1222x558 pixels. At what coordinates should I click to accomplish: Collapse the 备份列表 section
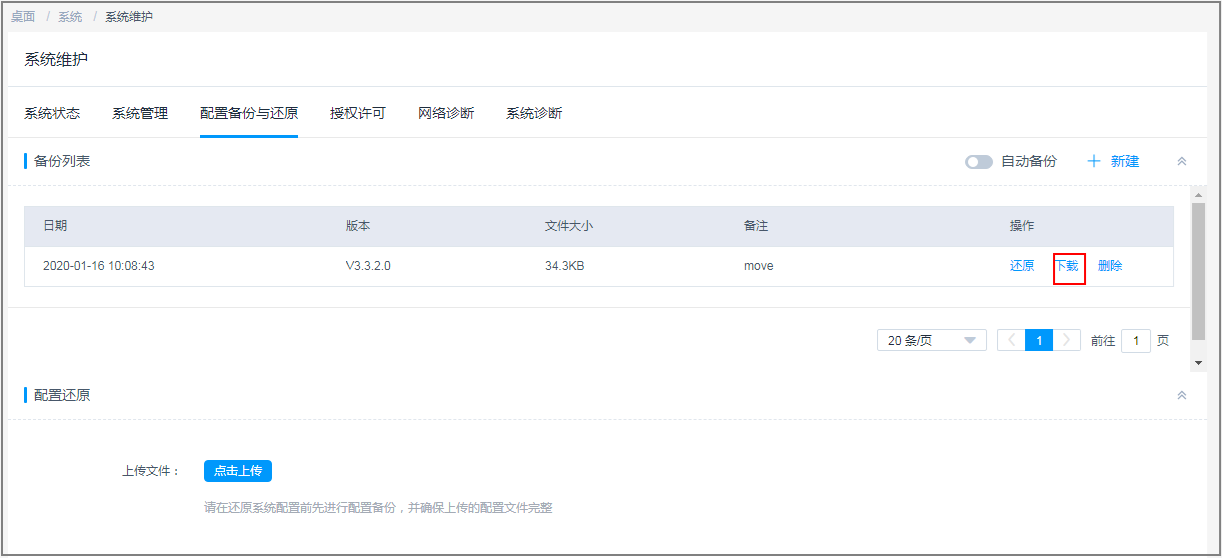(1181, 161)
